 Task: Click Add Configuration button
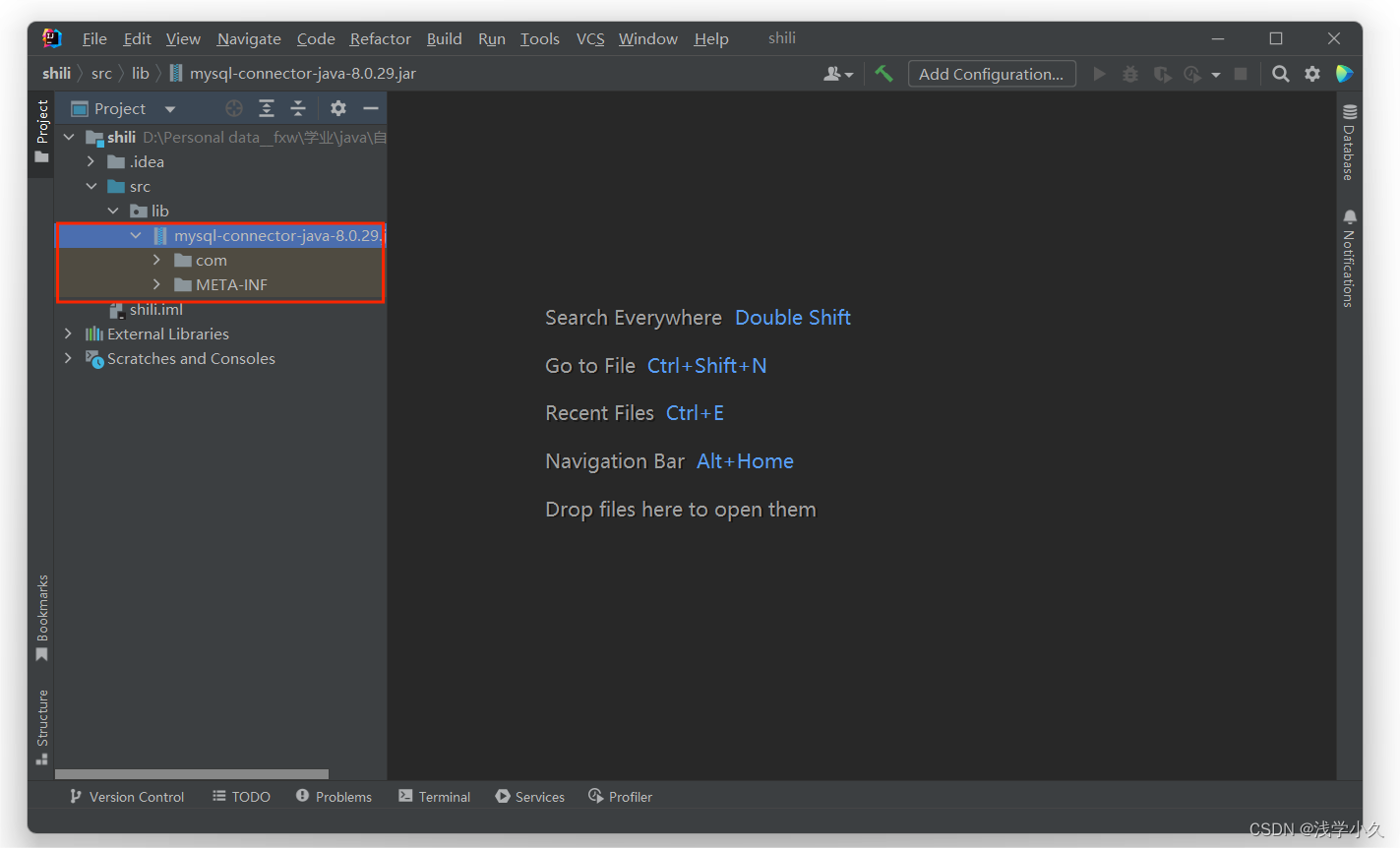992,74
